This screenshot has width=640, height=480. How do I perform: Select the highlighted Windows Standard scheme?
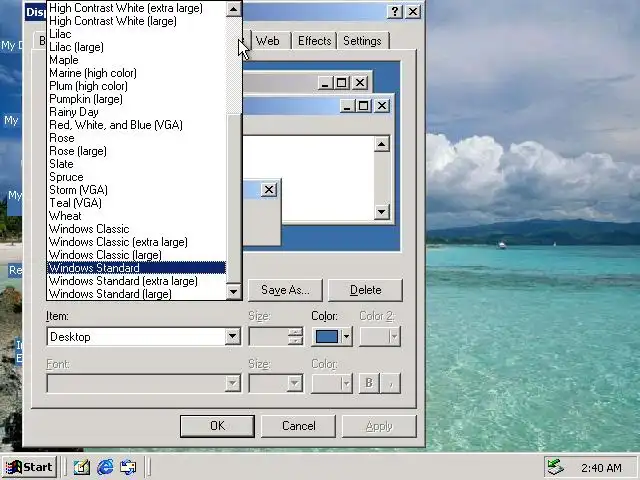coord(136,268)
